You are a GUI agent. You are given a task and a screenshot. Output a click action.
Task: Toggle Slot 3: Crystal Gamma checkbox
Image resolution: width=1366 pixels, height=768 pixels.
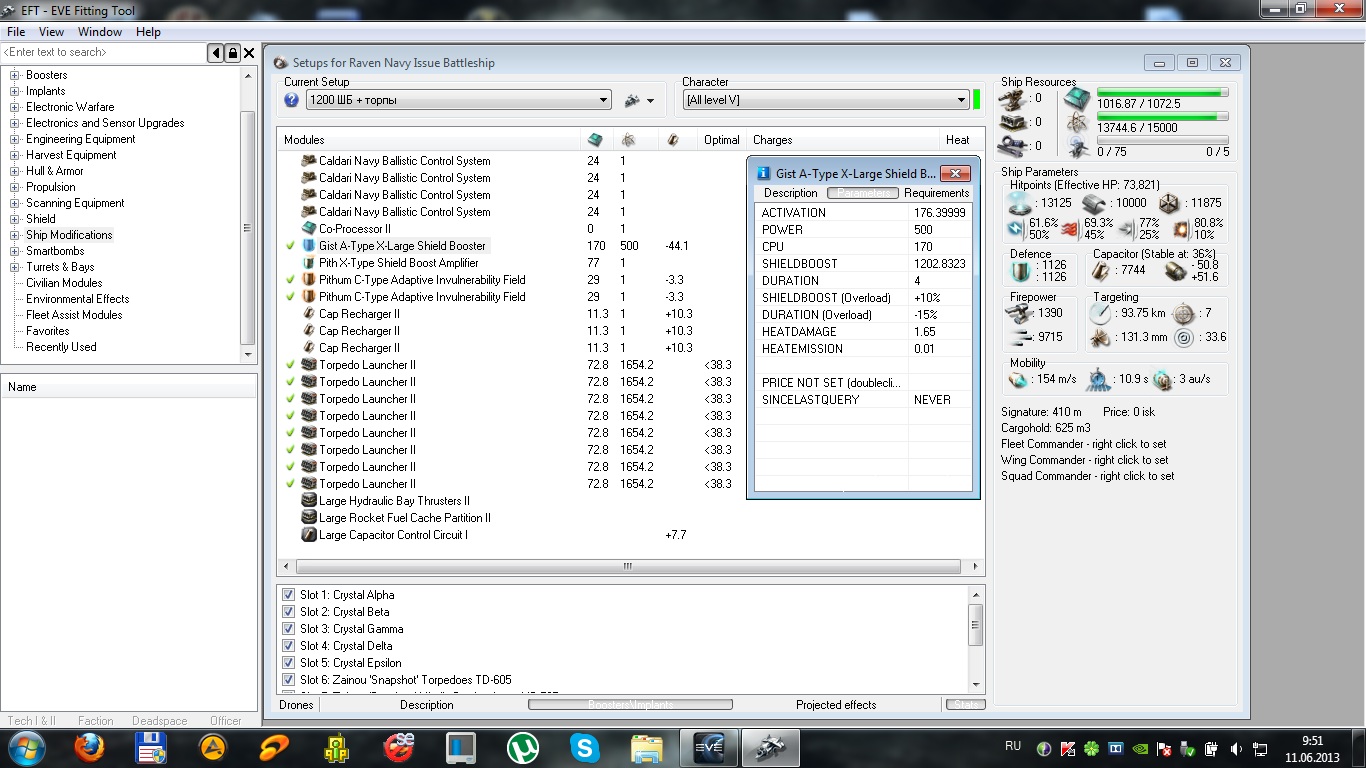[289, 629]
